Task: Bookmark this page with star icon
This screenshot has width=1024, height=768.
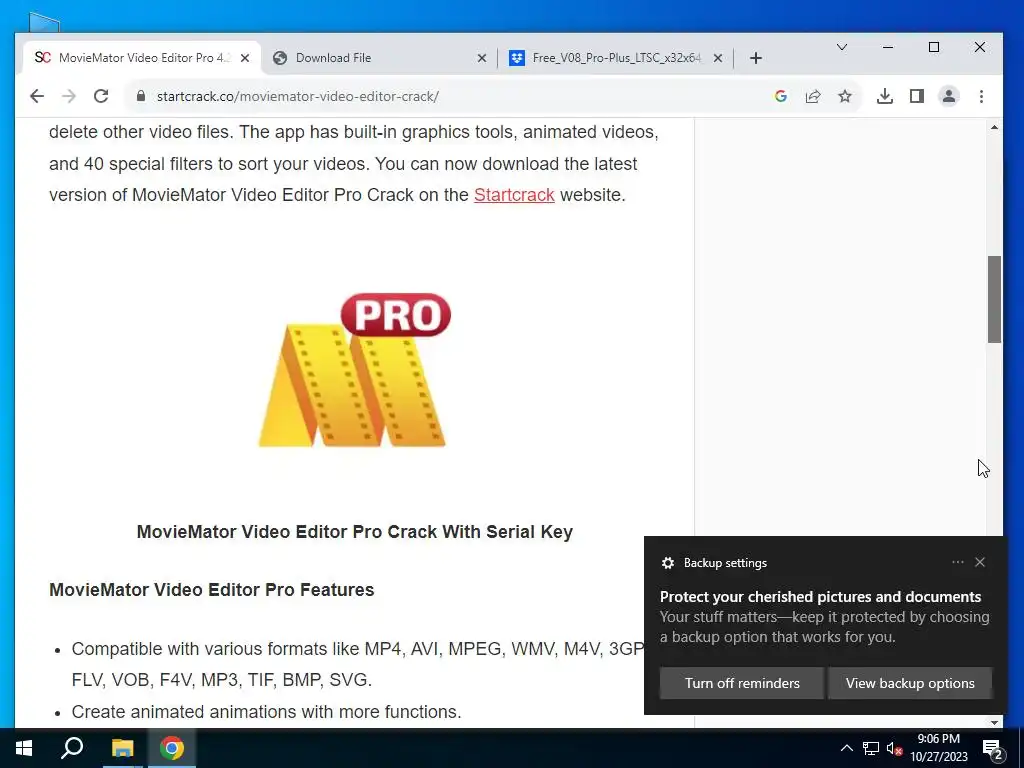Action: 845,97
